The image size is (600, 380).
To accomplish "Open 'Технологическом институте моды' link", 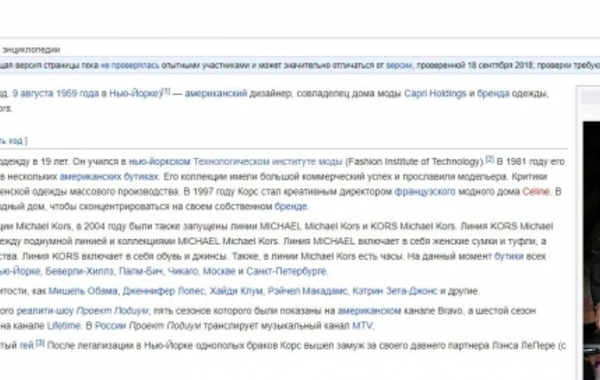I will pos(267,162).
